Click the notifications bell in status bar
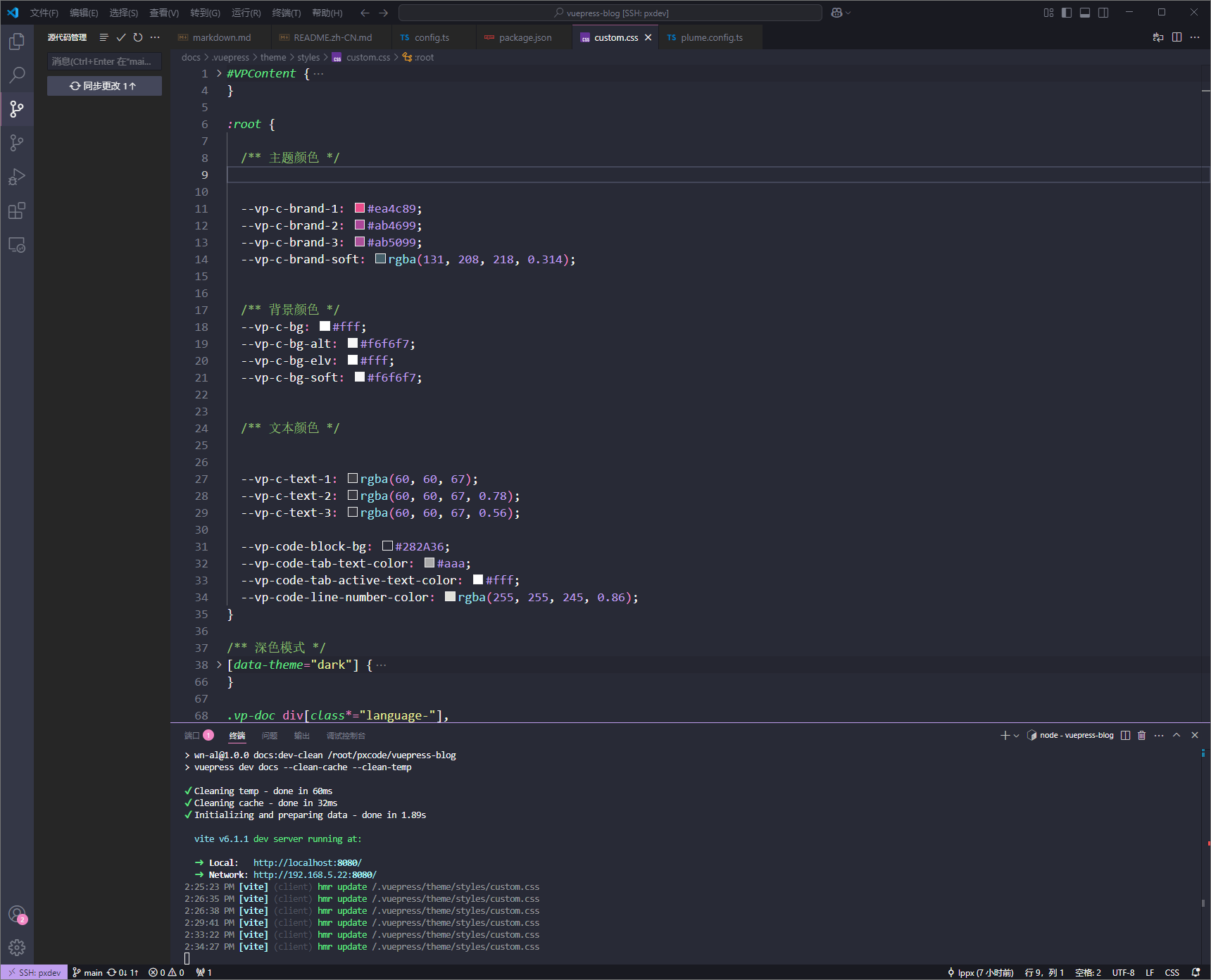Screen dimensions: 1211x980 [x=1196, y=972]
